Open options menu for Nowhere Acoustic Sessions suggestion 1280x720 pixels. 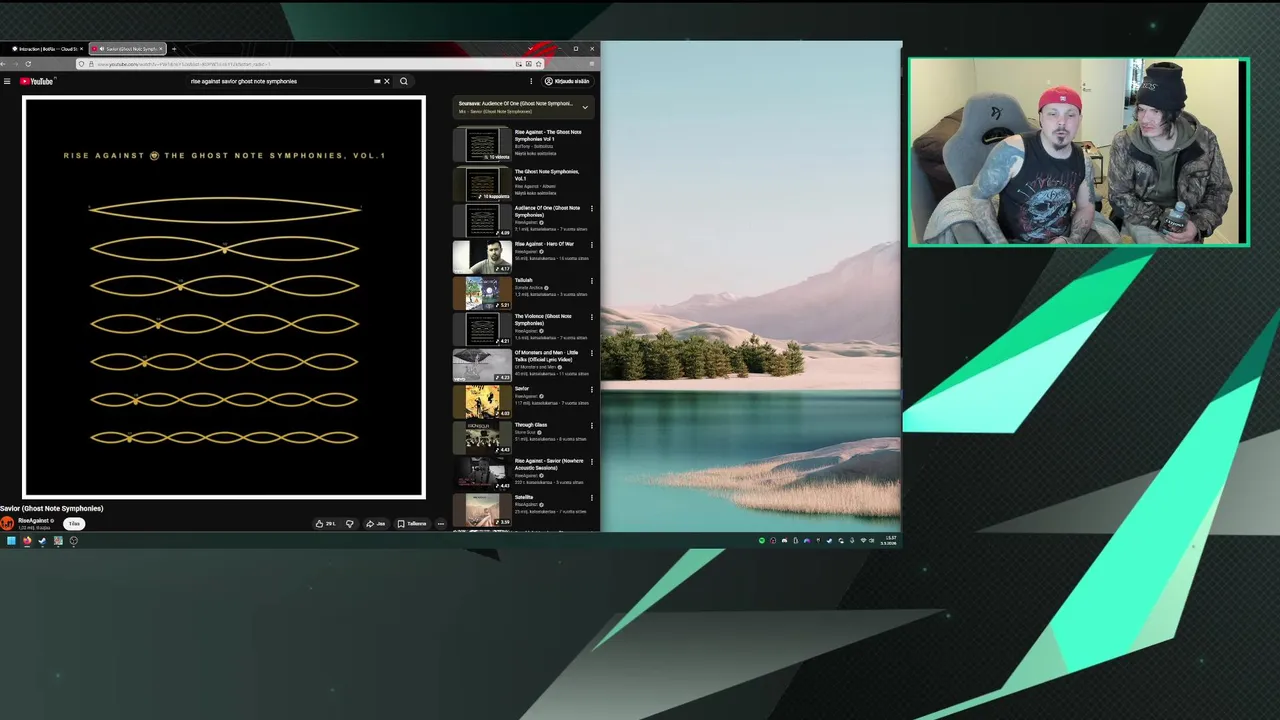coord(591,462)
